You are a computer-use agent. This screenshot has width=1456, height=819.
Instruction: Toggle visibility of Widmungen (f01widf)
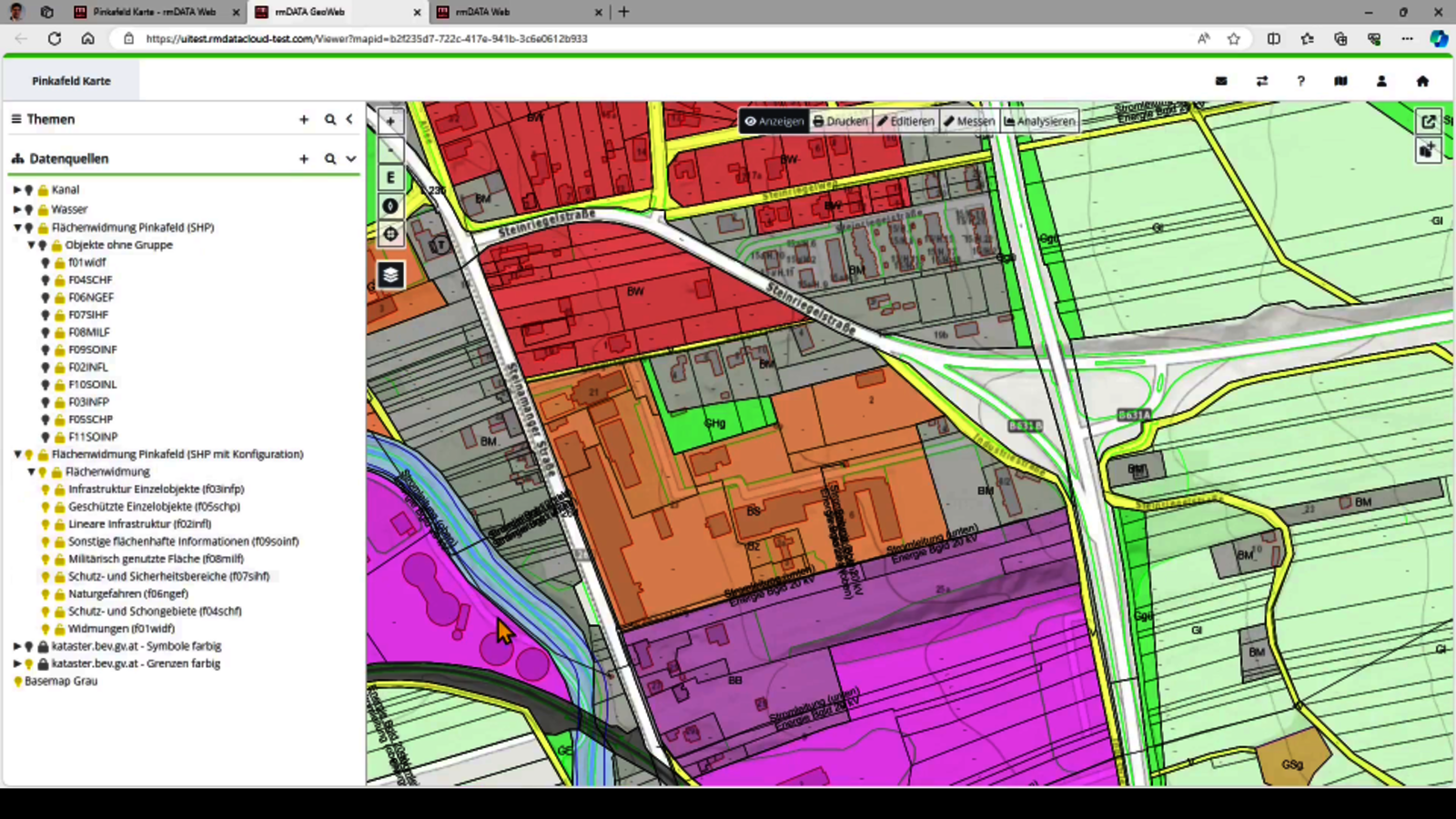click(45, 629)
